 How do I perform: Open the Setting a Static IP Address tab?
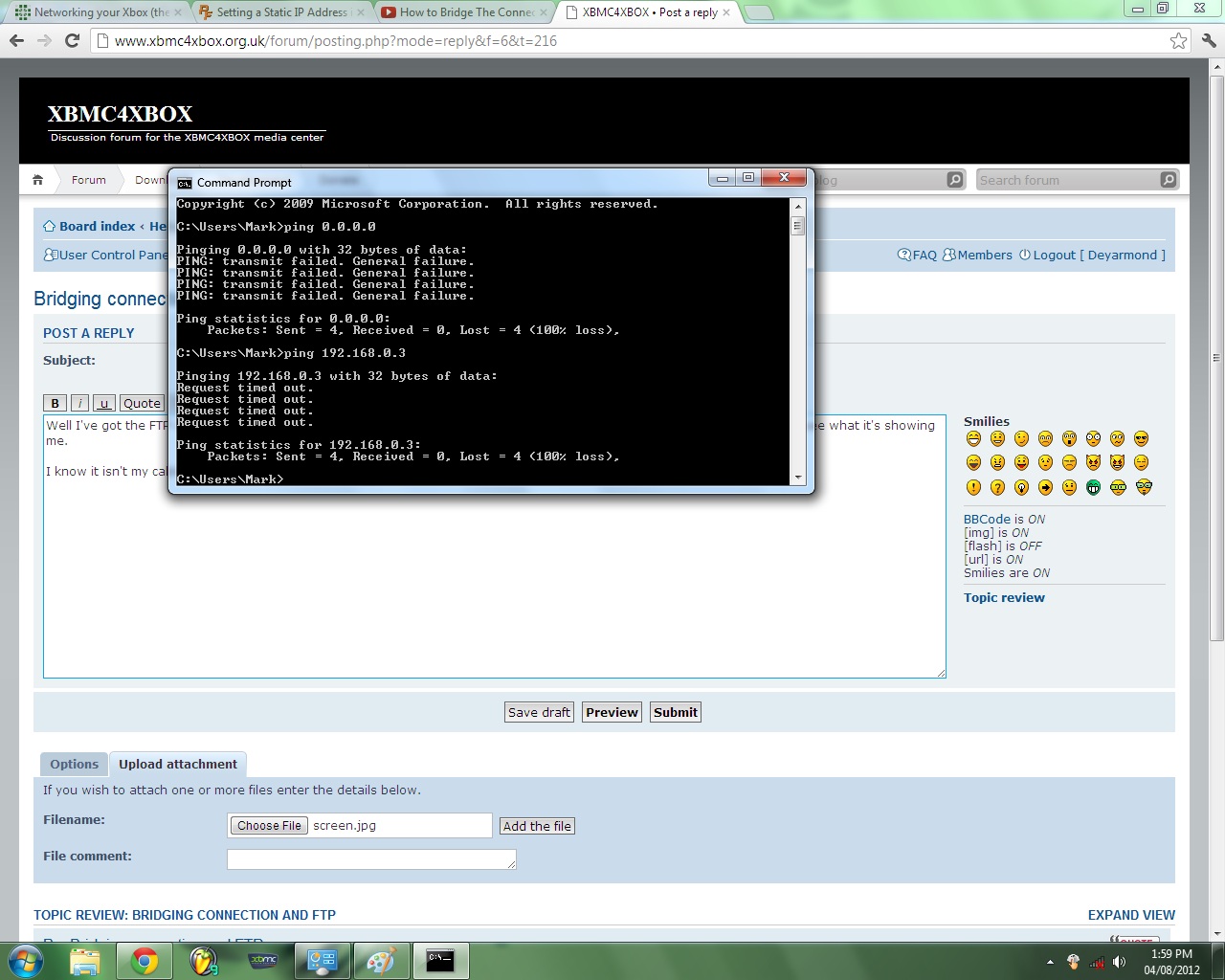(x=281, y=12)
